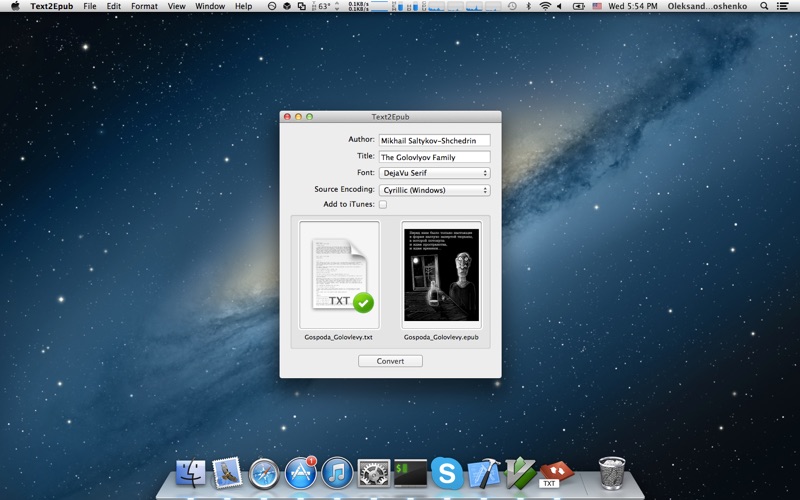The height and width of the screenshot is (500, 800).
Task: Open the Time Machine clock icon
Action: (512, 6)
